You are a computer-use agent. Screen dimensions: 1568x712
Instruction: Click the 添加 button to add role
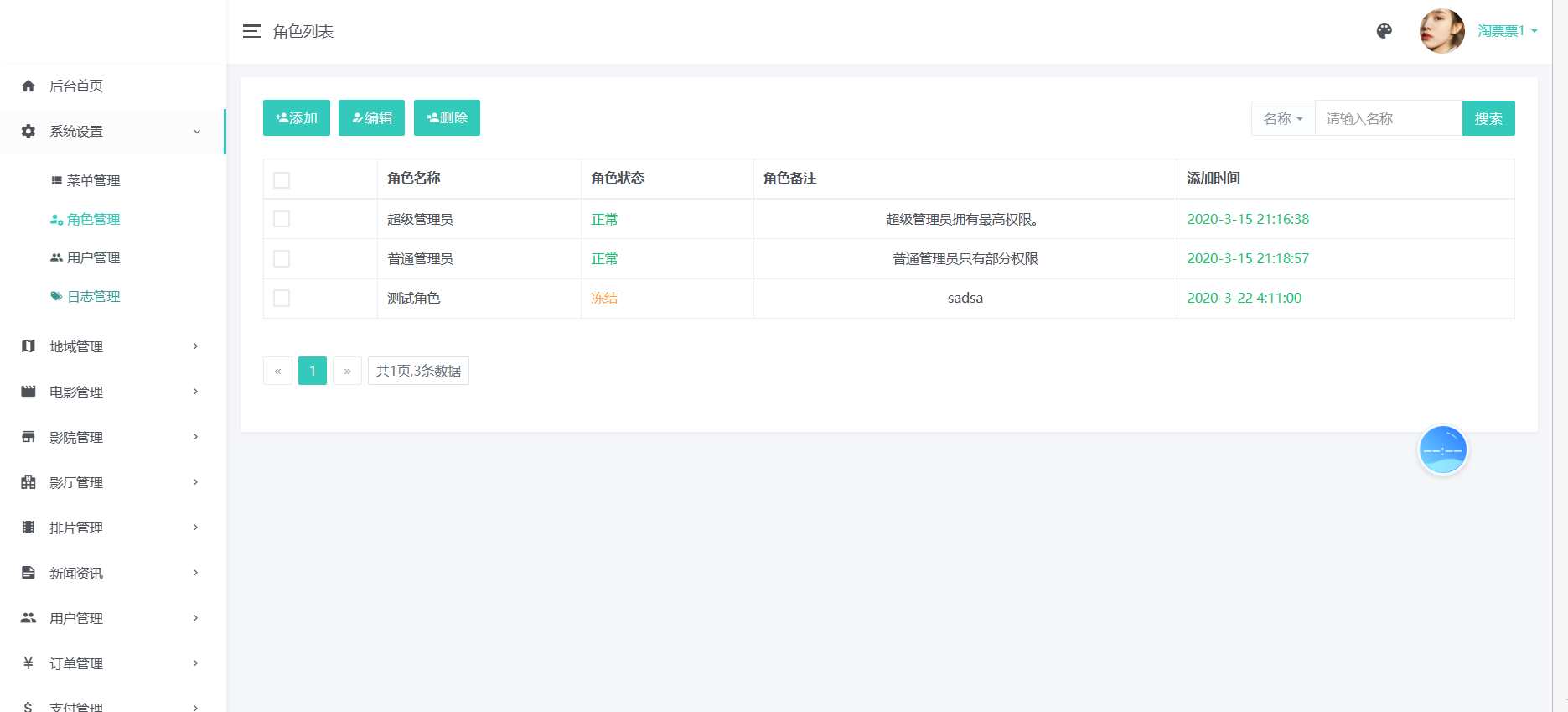pos(297,117)
